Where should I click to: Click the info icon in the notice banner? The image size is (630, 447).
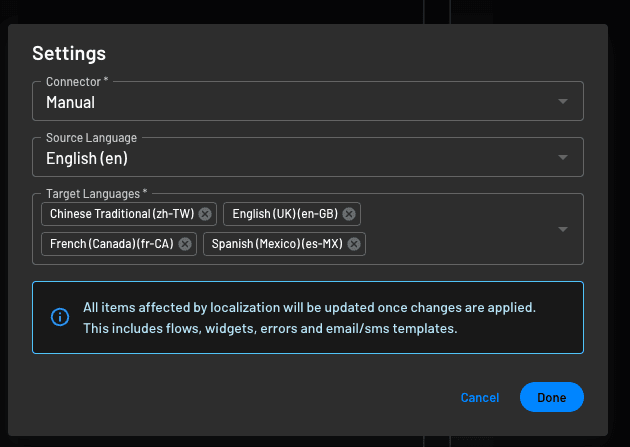pyautogui.click(x=60, y=317)
